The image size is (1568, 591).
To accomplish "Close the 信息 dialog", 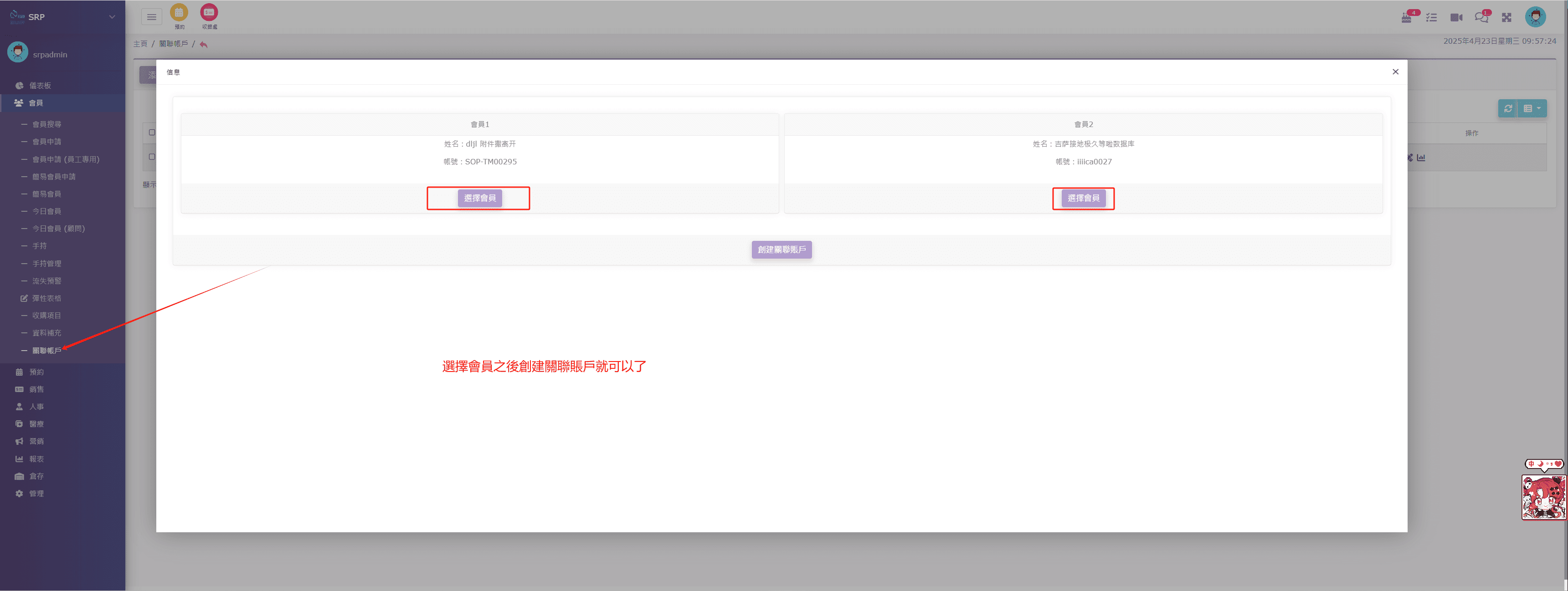I will coord(1395,72).
